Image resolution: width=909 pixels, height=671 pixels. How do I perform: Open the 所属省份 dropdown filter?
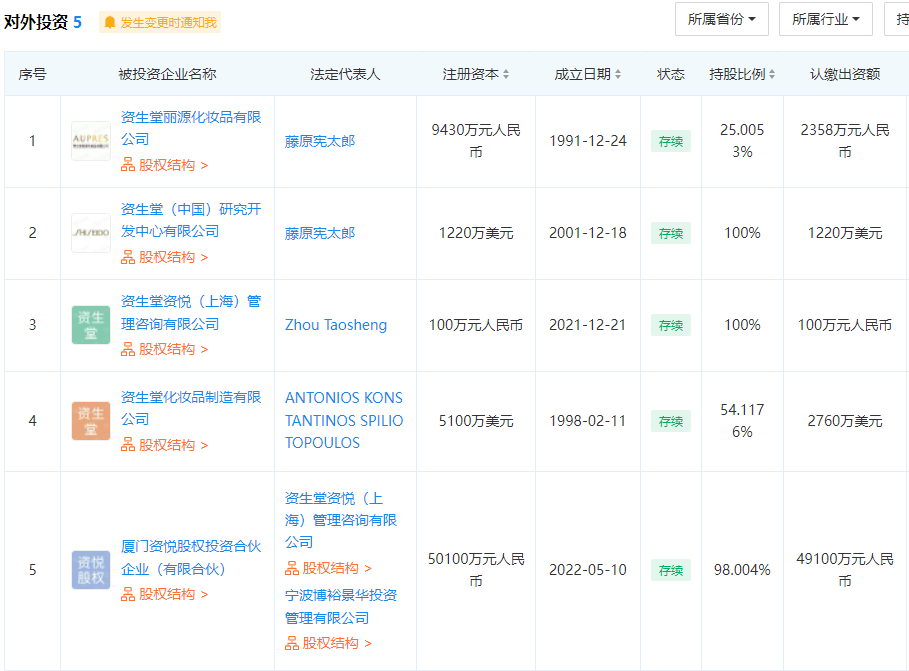[722, 19]
